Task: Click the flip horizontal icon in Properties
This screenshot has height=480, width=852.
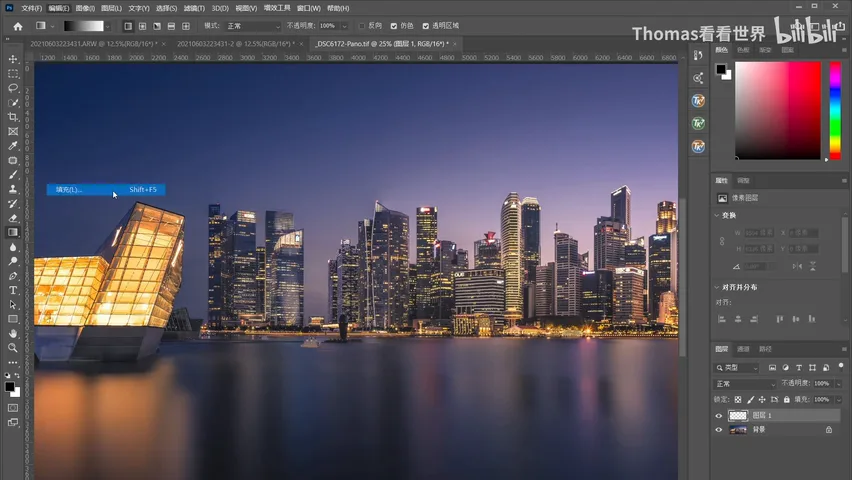Action: tap(797, 266)
